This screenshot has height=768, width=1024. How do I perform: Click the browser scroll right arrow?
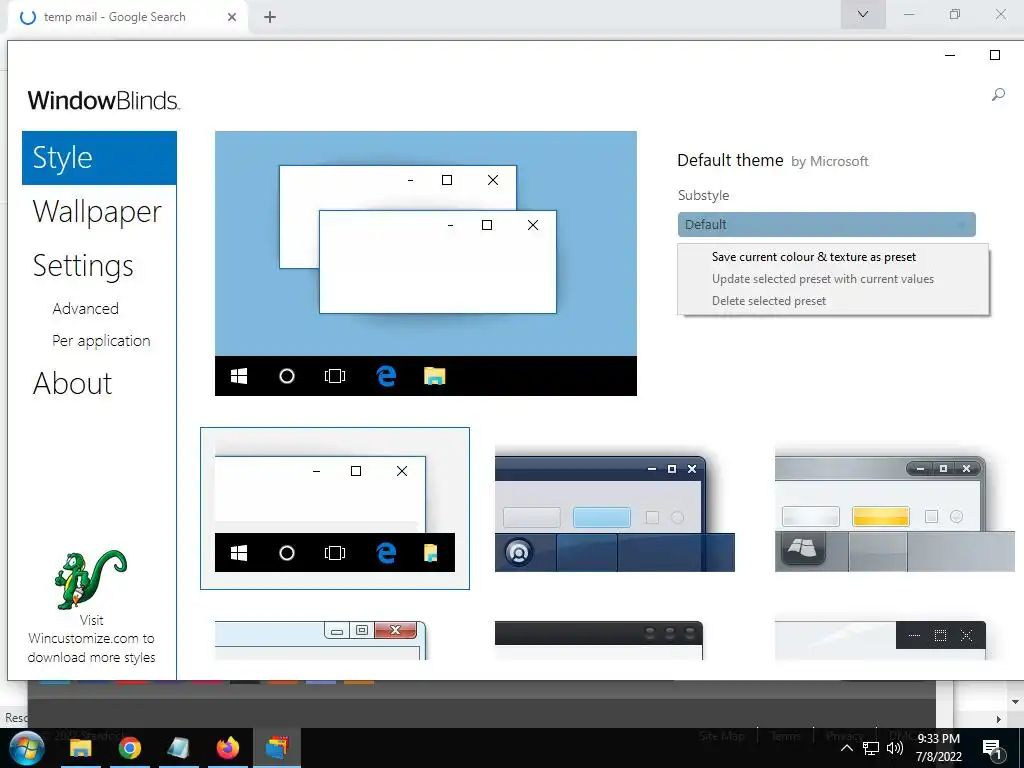tap(999, 719)
